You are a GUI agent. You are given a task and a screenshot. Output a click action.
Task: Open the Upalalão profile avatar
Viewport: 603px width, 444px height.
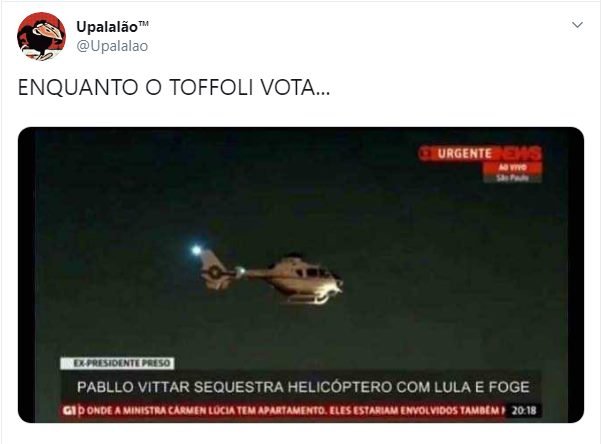tap(41, 36)
